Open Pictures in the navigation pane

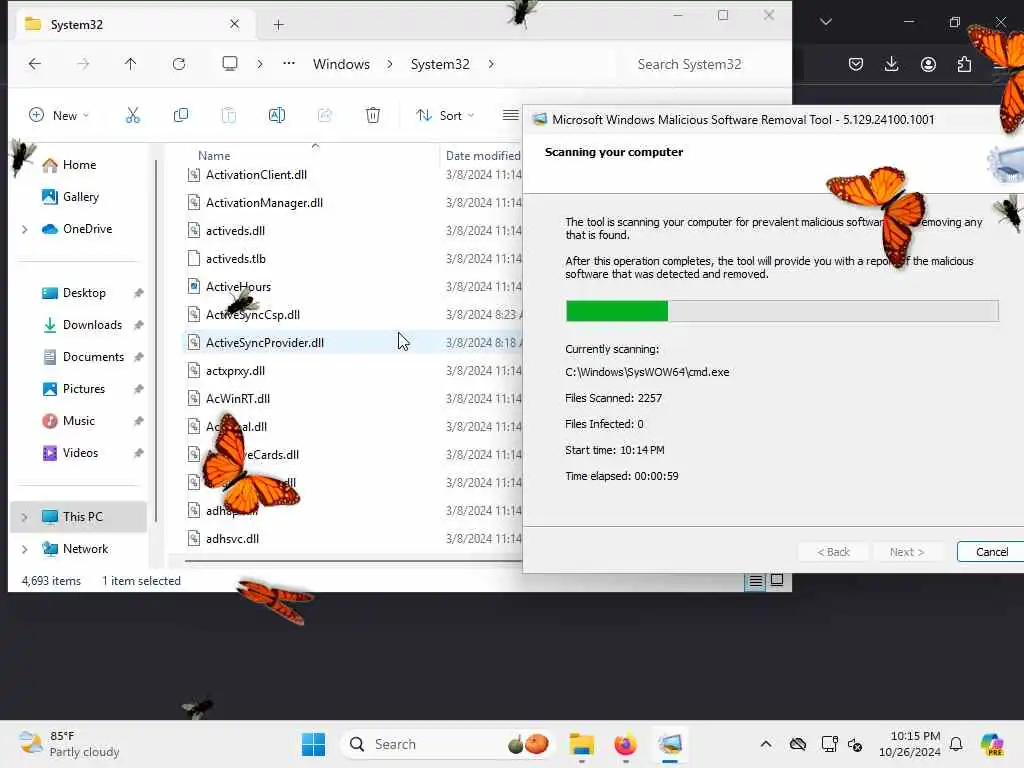pos(84,389)
